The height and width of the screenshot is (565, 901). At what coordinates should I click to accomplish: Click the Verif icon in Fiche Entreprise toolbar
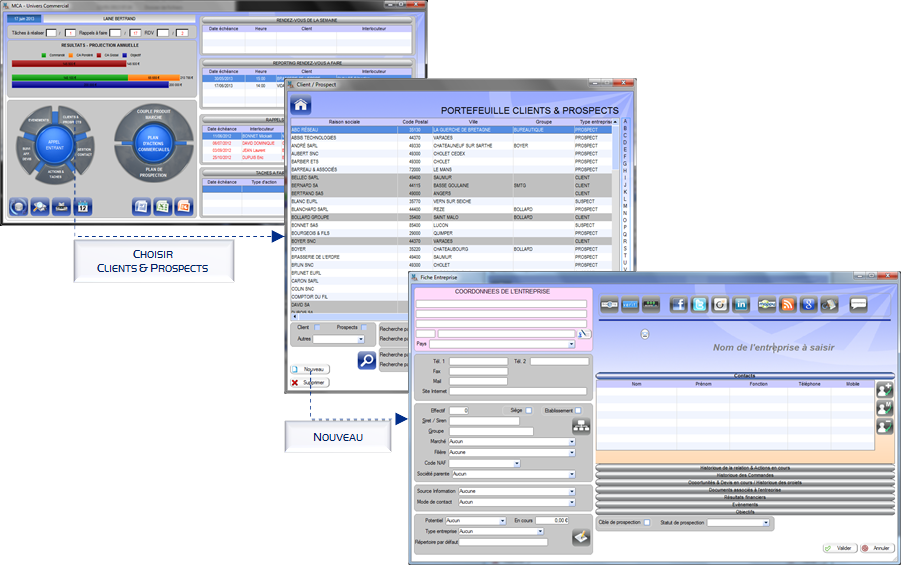(630, 304)
